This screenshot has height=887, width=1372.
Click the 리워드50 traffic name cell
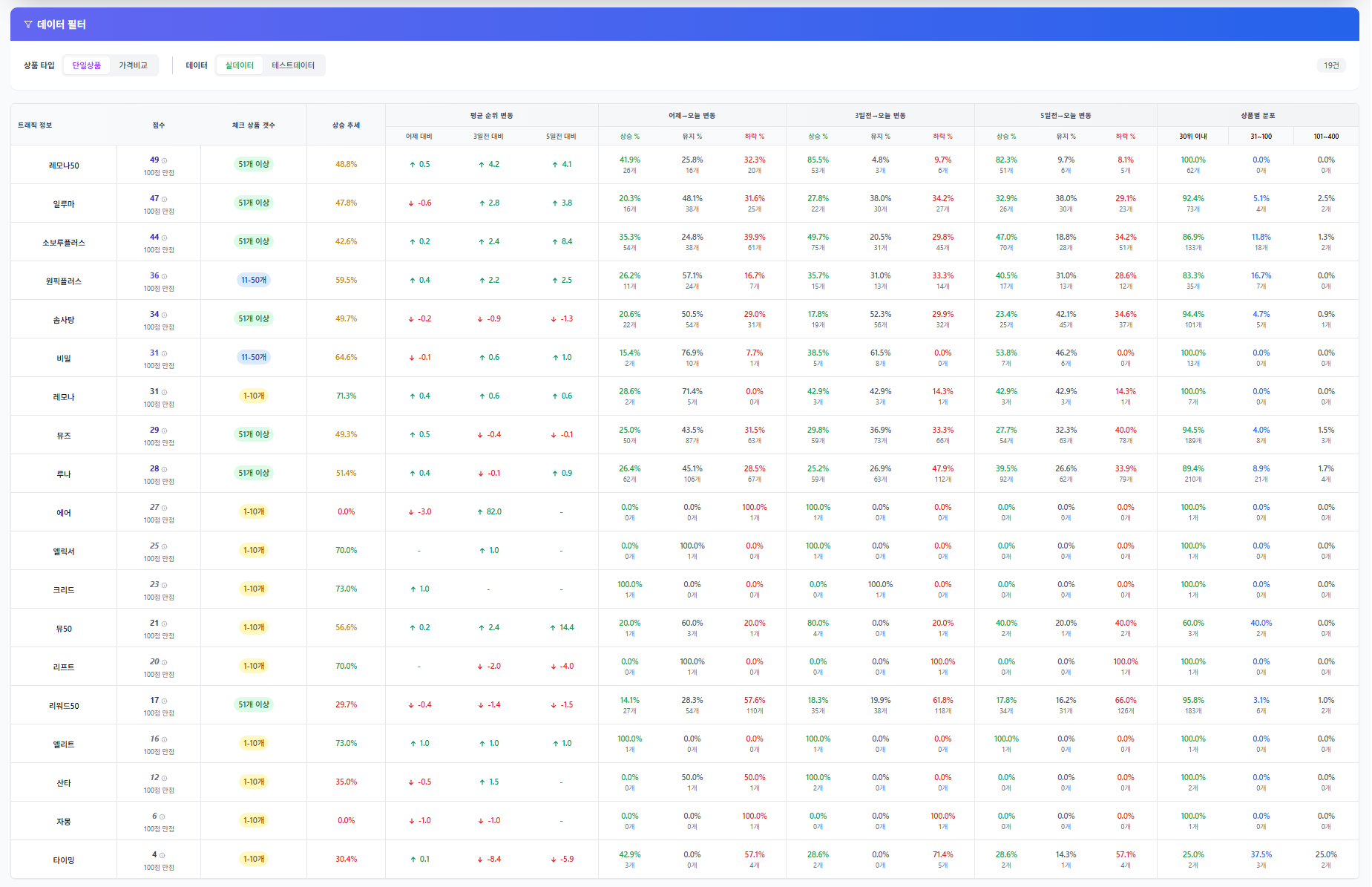64,705
